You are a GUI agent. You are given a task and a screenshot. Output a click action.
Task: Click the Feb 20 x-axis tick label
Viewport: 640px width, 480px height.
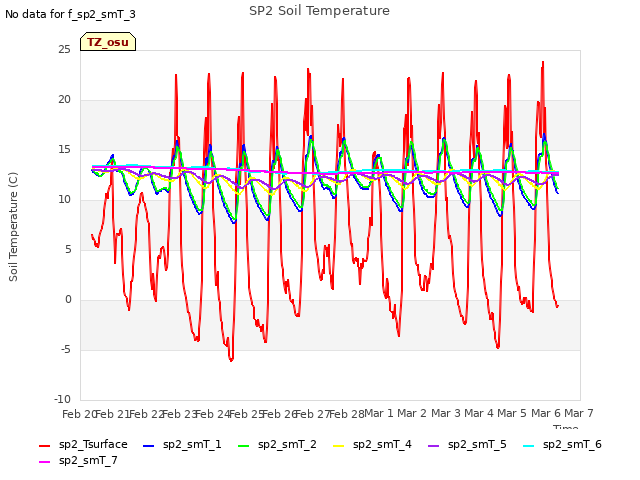80,414
